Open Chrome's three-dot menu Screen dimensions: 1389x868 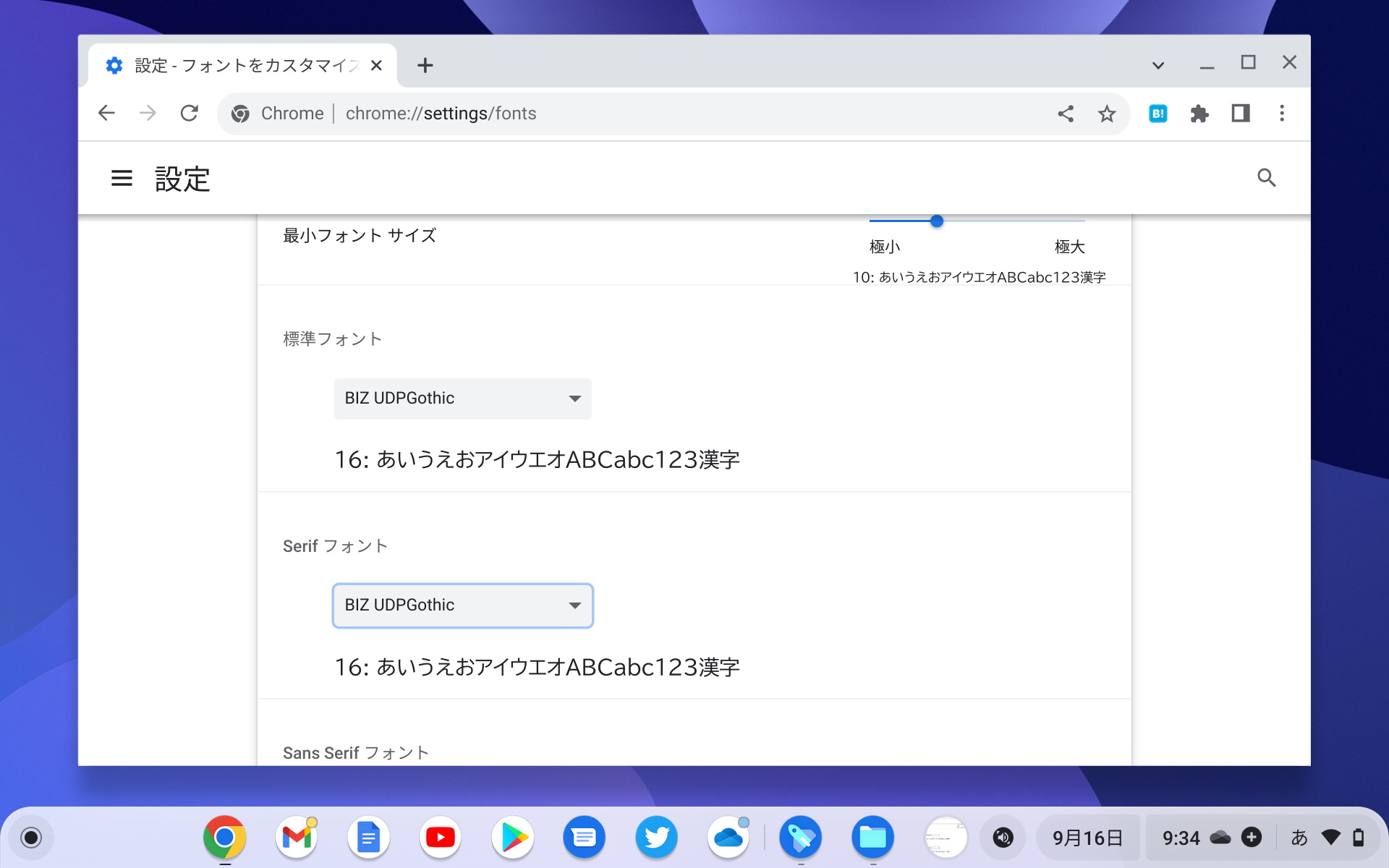click(x=1283, y=113)
